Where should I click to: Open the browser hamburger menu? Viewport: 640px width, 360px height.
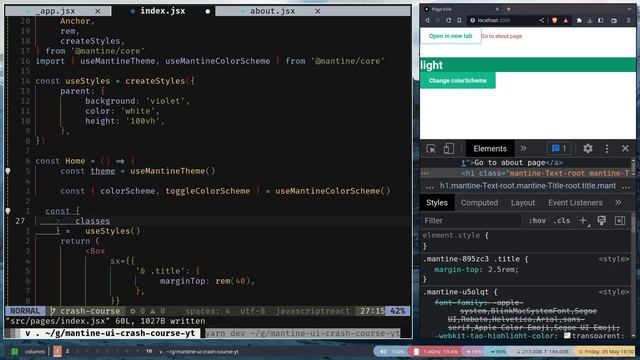pos(628,20)
